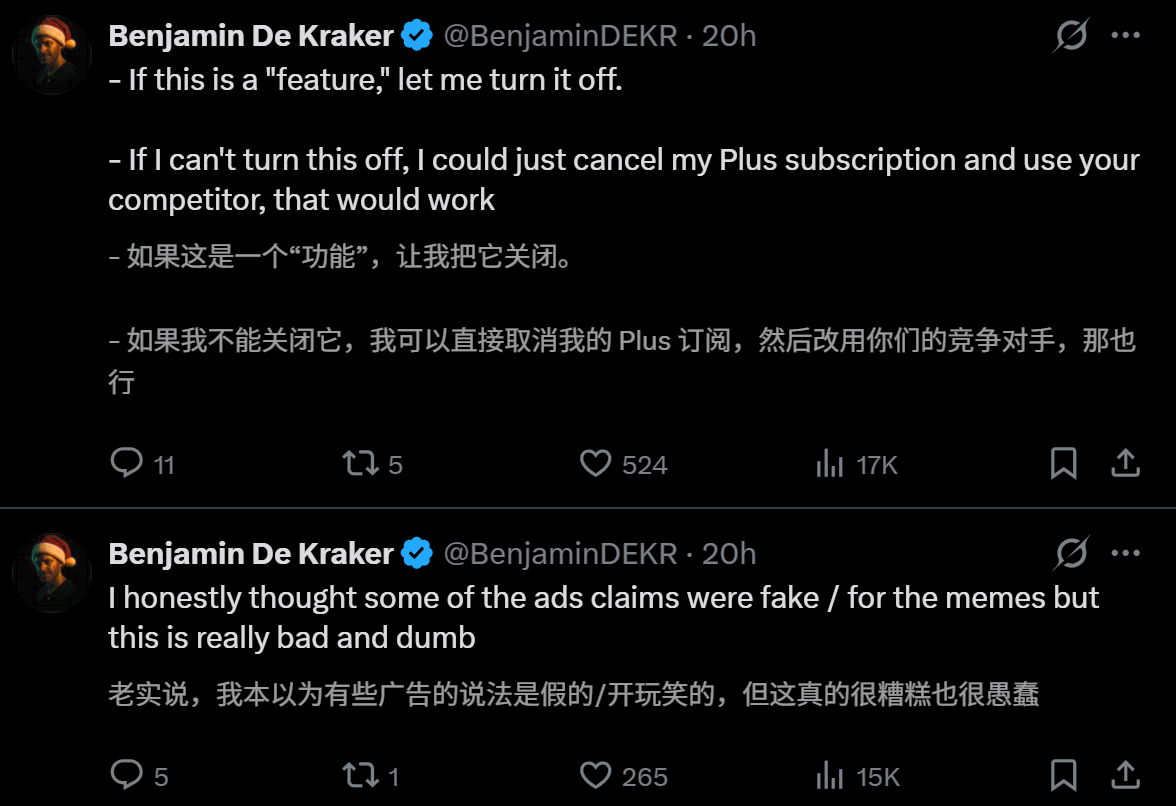Repost the tweet about Plus subscription

[x=360, y=464]
